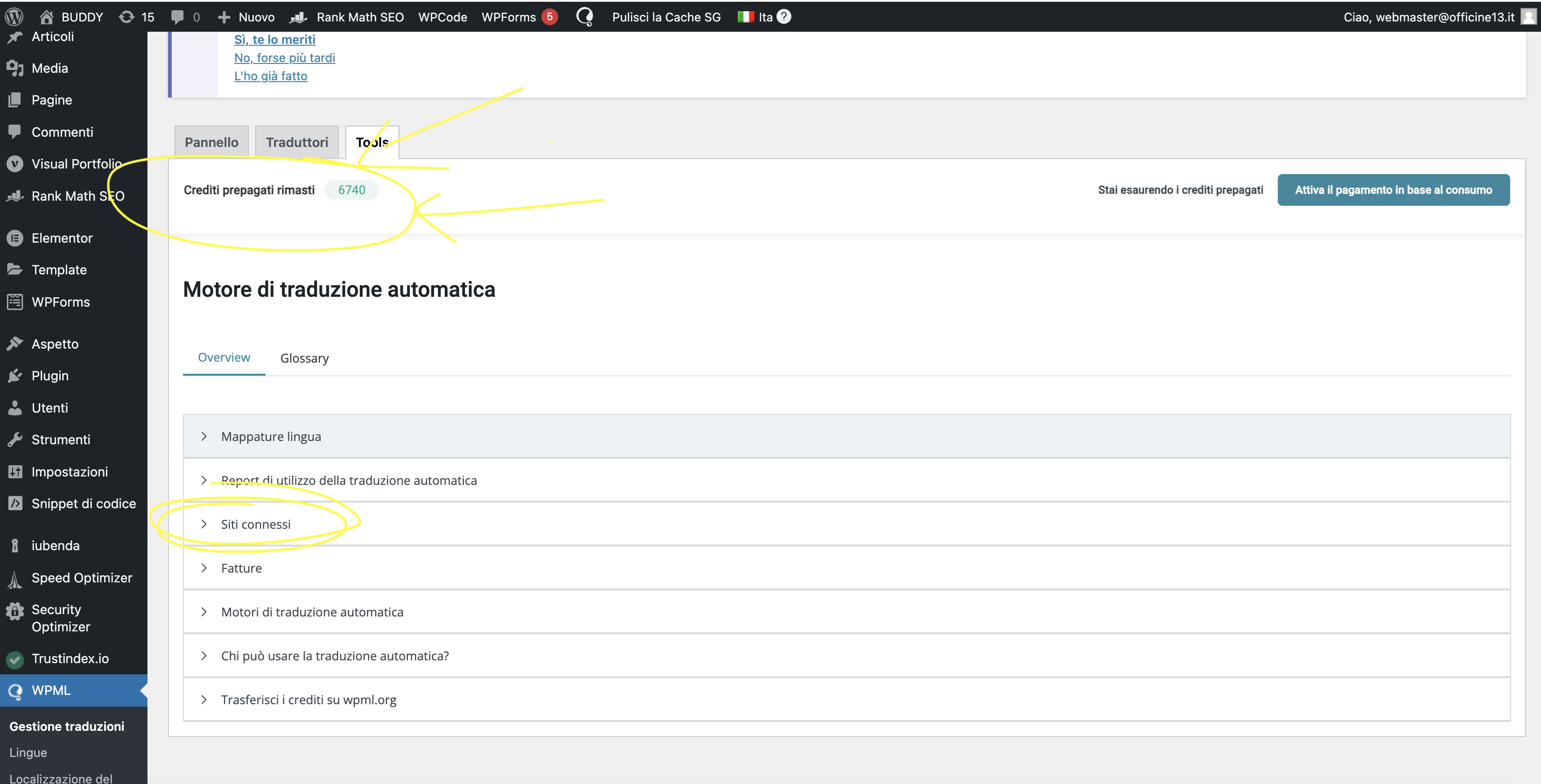This screenshot has height=784, width=1541.
Task: Switch to the Traduttori tab
Action: [297, 142]
